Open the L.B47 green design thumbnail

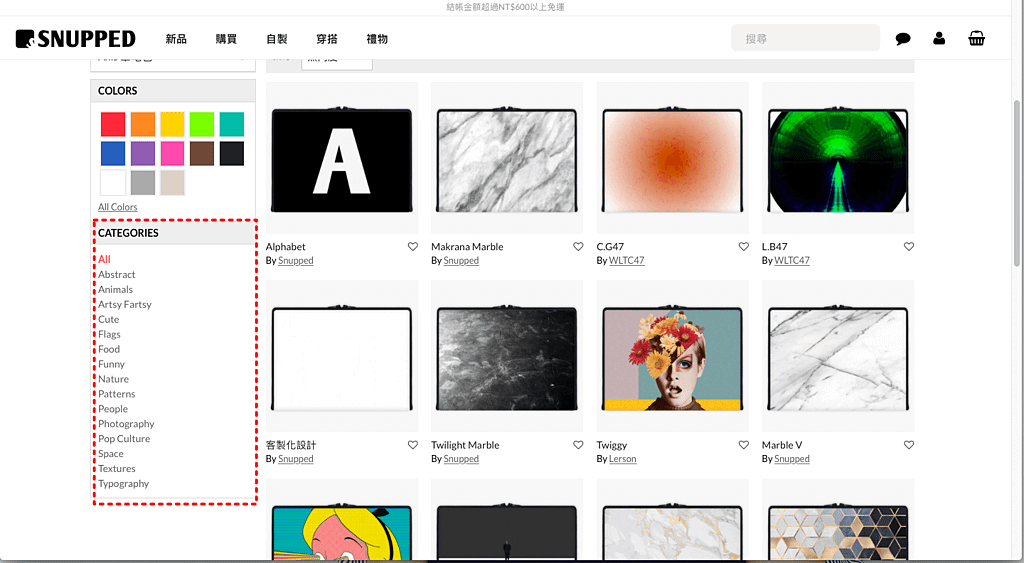(838, 157)
